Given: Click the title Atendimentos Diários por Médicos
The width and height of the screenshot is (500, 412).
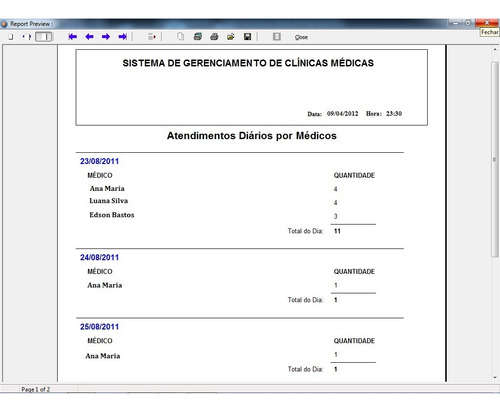Looking at the screenshot, I should point(252,136).
